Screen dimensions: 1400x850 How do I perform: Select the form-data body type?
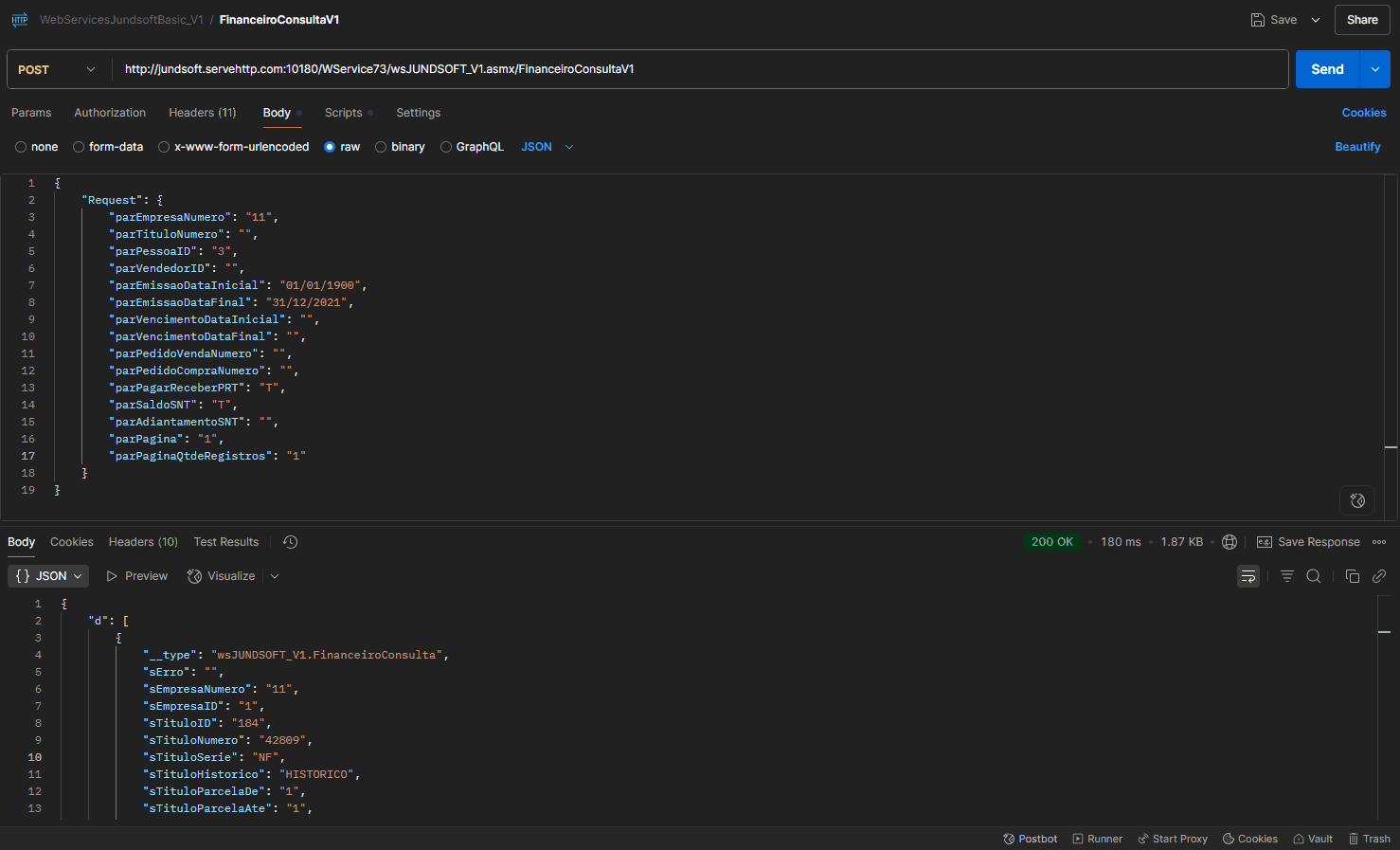point(80,147)
